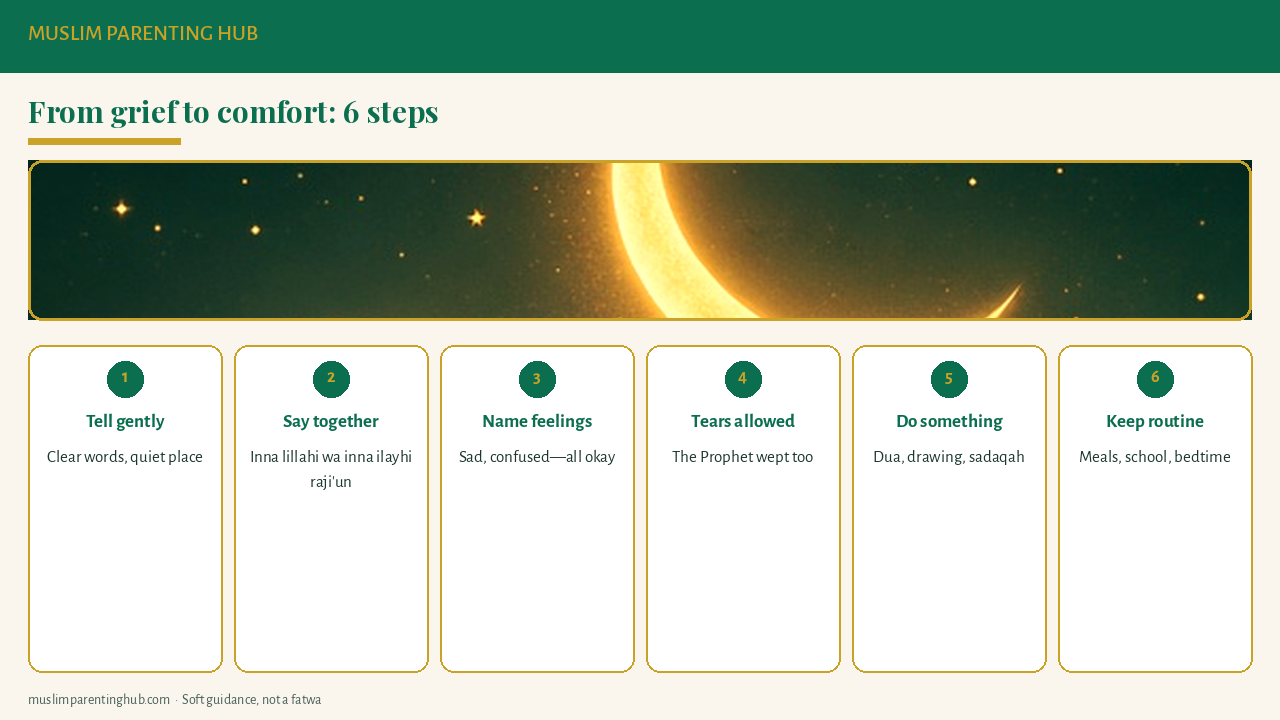Select the "Keep routine" card title
Image resolution: width=1280 pixels, height=720 pixels.
coord(1155,421)
